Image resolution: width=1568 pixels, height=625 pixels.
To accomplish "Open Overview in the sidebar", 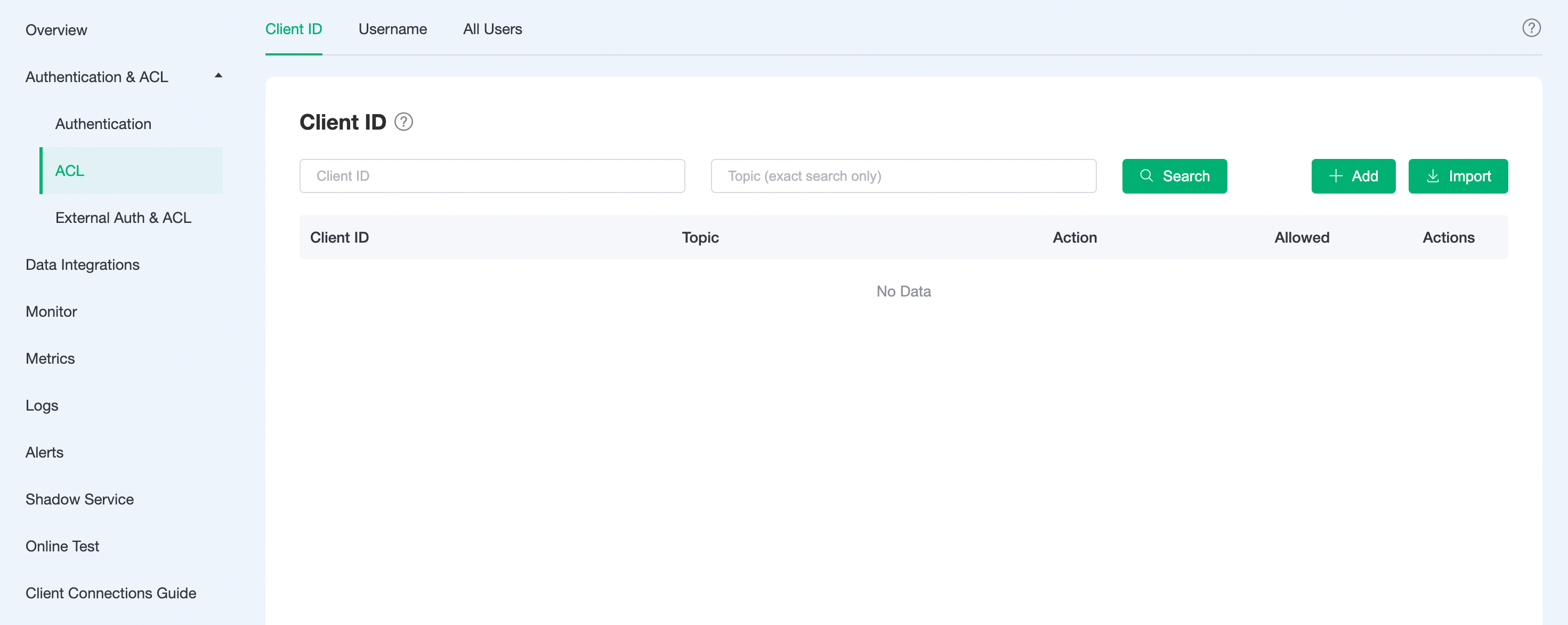I will [56, 30].
